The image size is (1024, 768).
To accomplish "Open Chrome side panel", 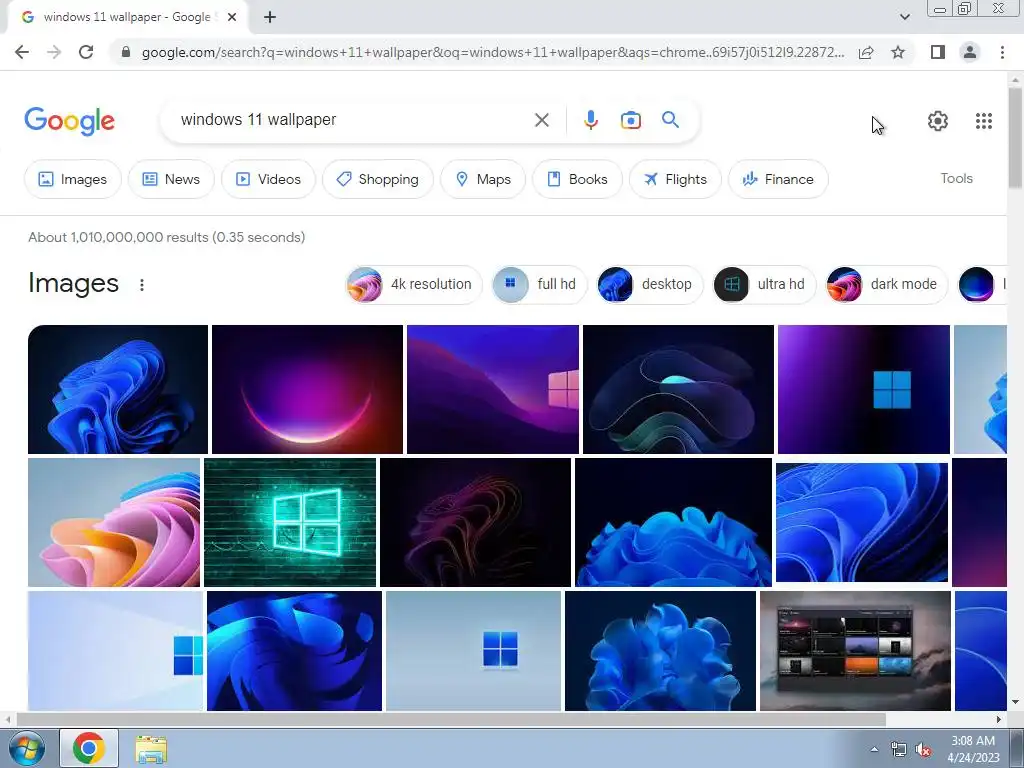I will pyautogui.click(x=938, y=52).
